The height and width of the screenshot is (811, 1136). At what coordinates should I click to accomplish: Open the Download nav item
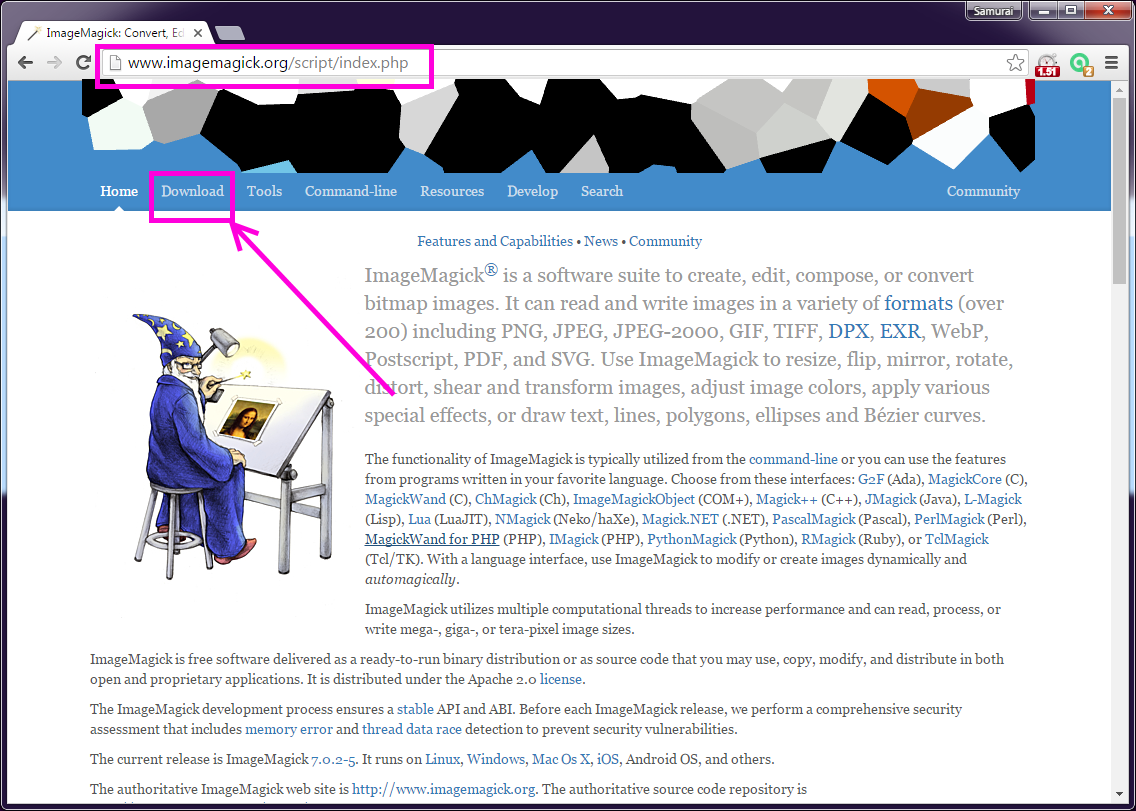click(x=192, y=191)
